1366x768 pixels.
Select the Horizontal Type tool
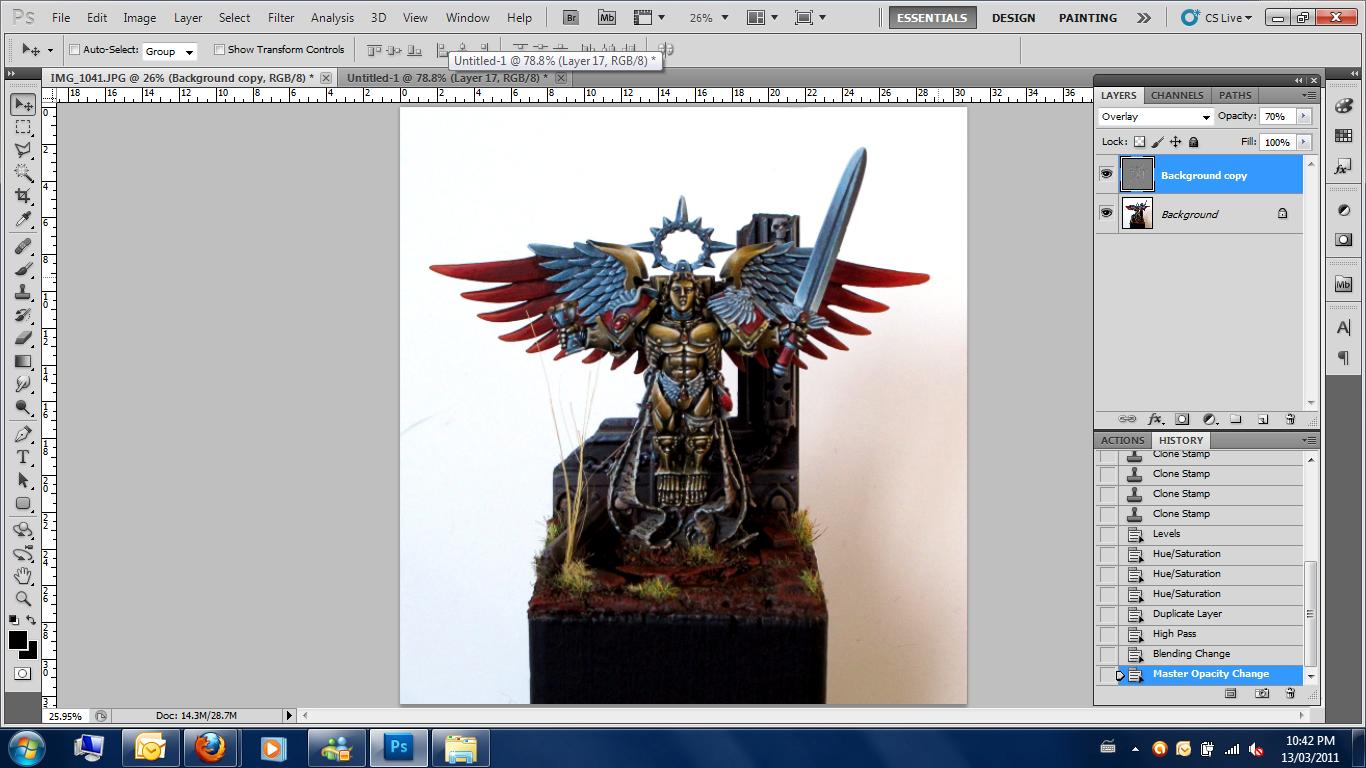[x=23, y=457]
